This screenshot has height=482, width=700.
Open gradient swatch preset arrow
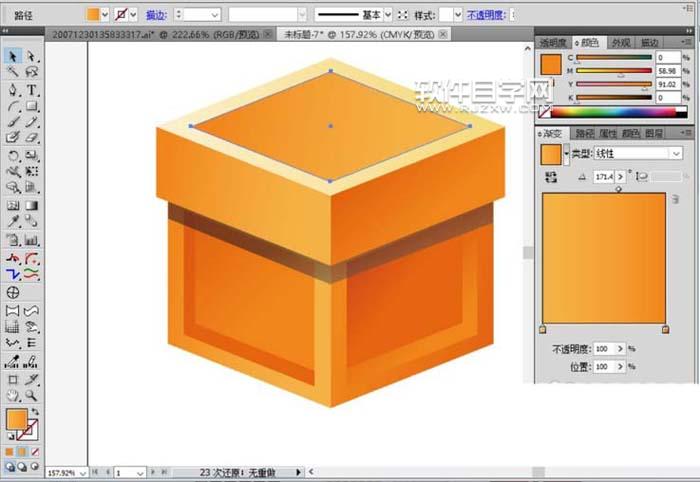(566, 154)
